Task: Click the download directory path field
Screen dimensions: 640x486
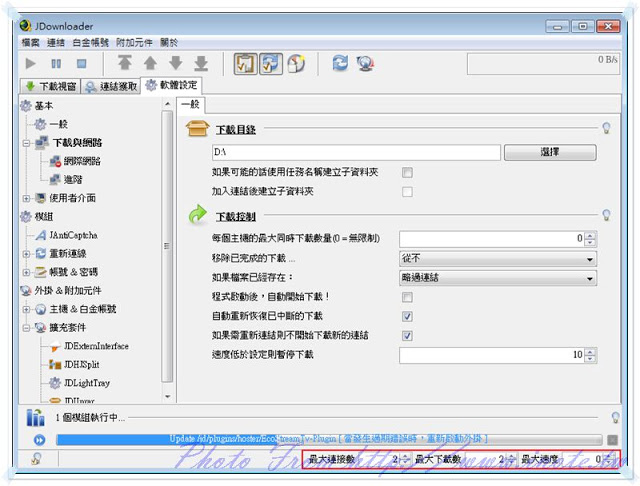Action: coord(356,152)
